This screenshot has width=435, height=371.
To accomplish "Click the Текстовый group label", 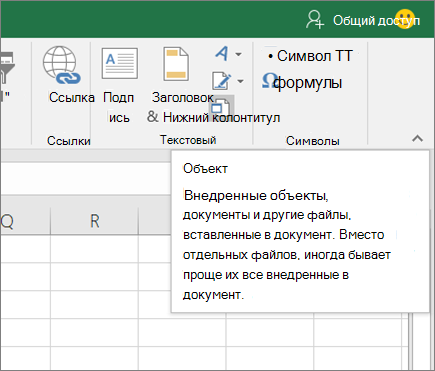I will point(188,140).
